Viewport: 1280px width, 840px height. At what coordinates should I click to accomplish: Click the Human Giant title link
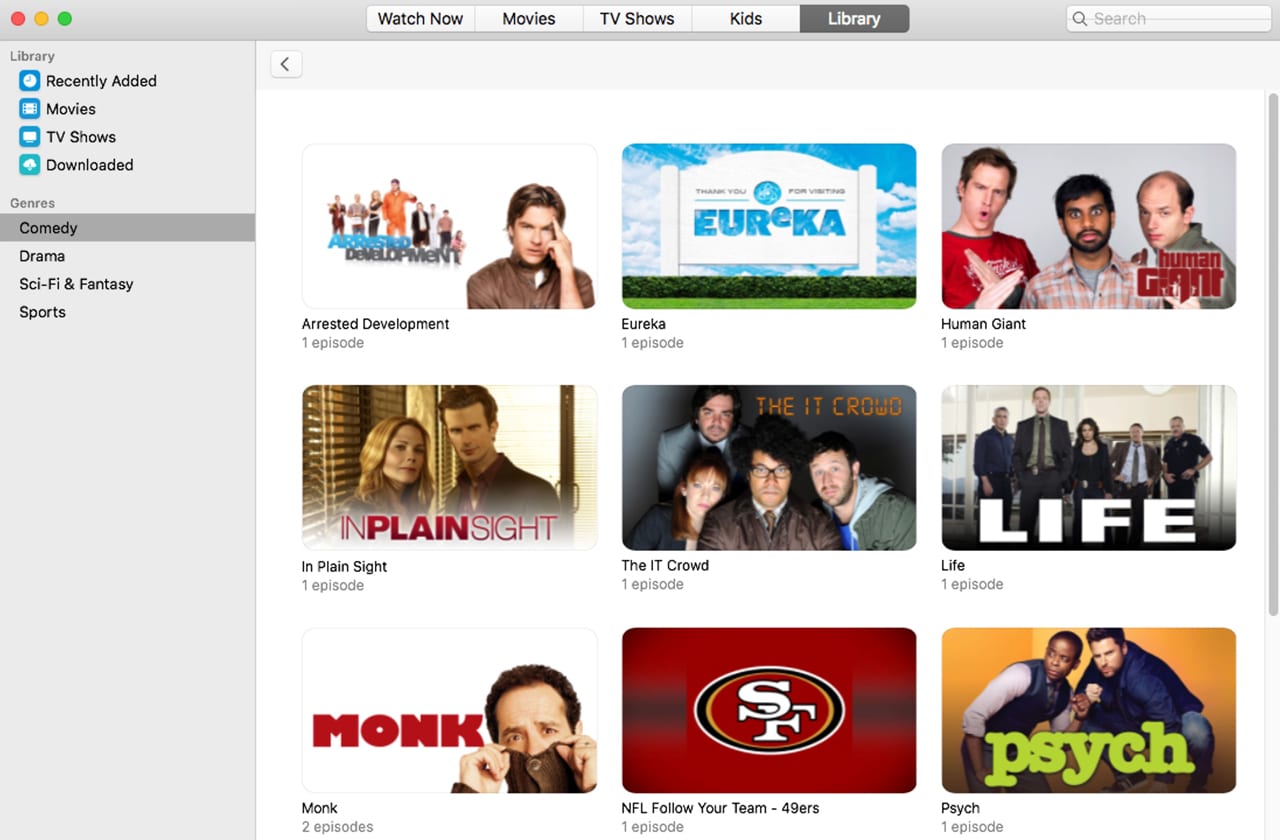coord(983,324)
